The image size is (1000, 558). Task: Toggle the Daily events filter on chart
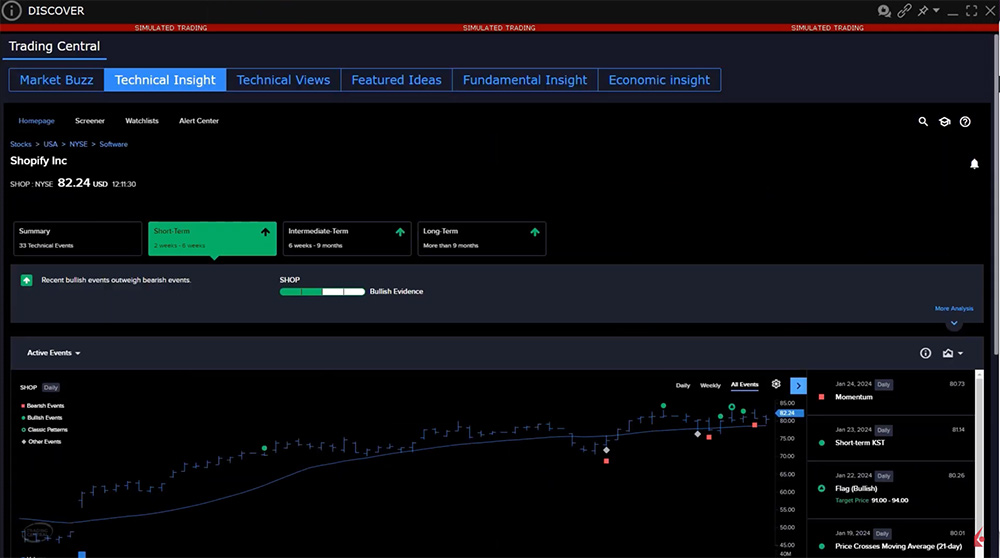point(682,386)
